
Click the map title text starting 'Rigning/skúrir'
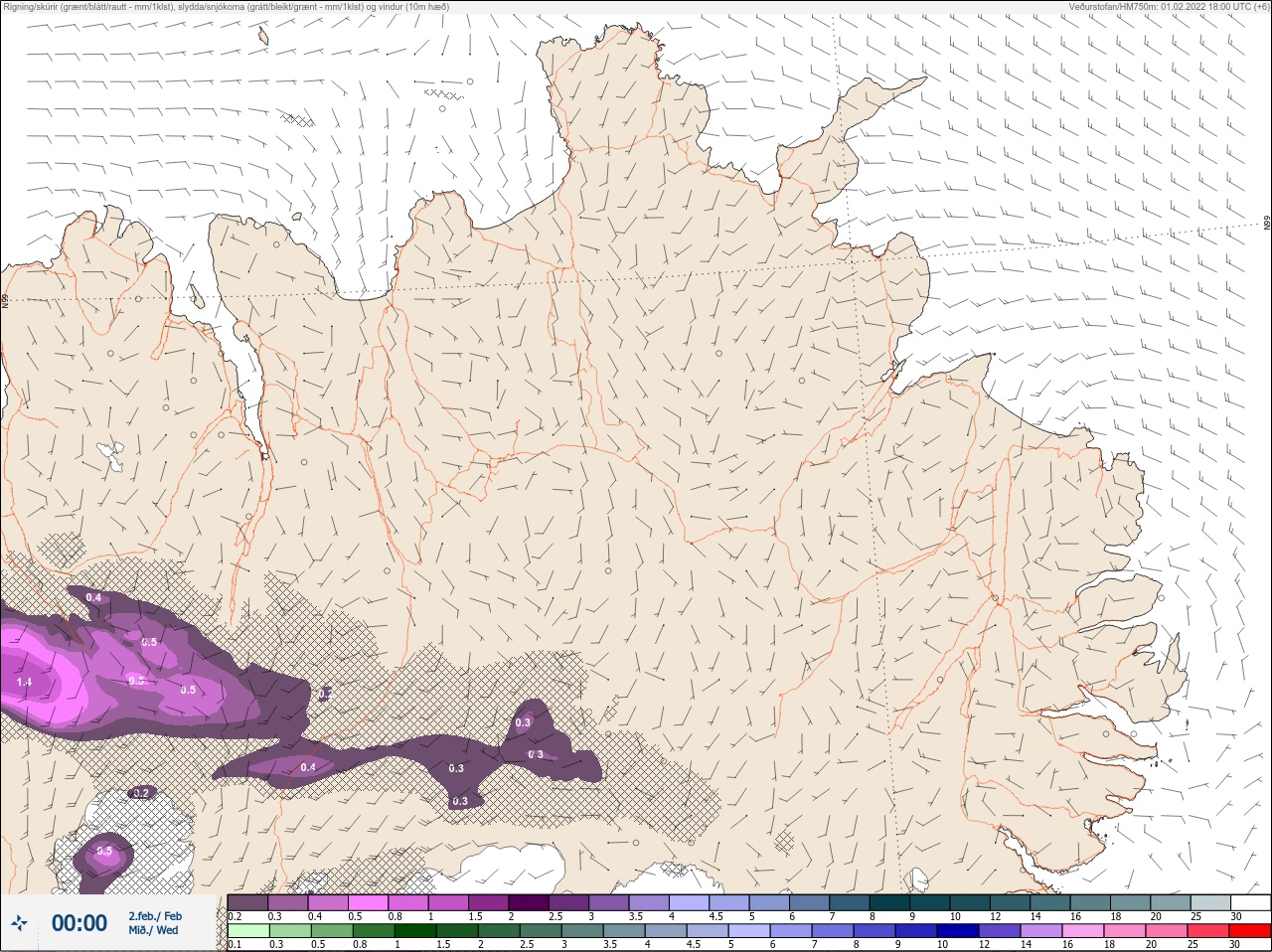pos(227,7)
